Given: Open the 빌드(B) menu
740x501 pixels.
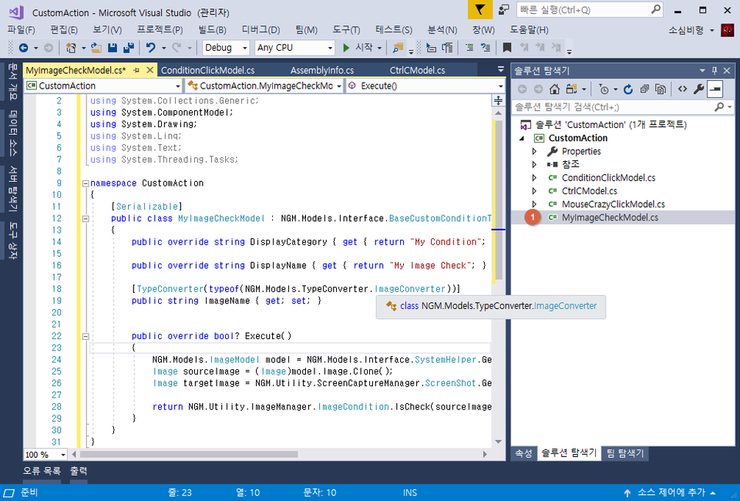Looking at the screenshot, I should click(212, 30).
